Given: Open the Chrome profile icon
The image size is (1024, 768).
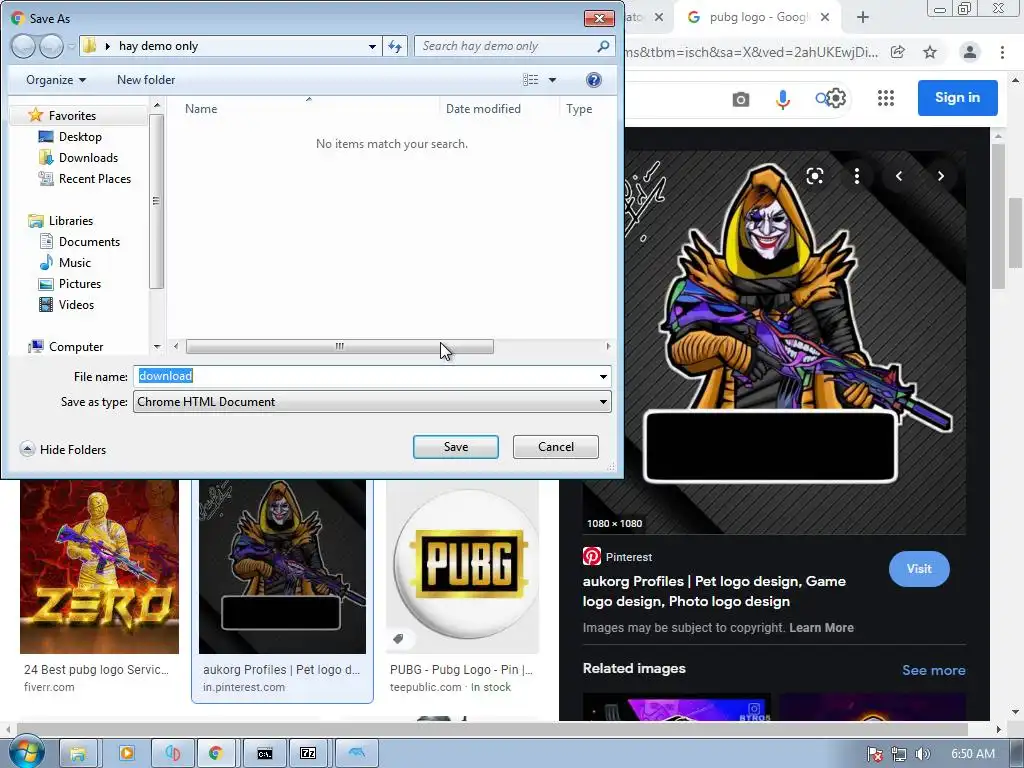Looking at the screenshot, I should pos(970,52).
